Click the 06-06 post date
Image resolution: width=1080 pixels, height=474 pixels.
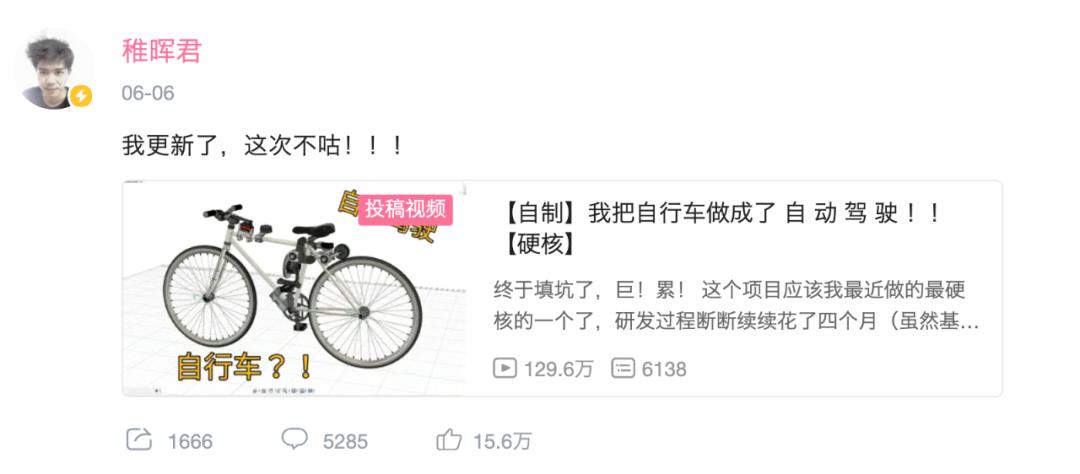tap(148, 93)
